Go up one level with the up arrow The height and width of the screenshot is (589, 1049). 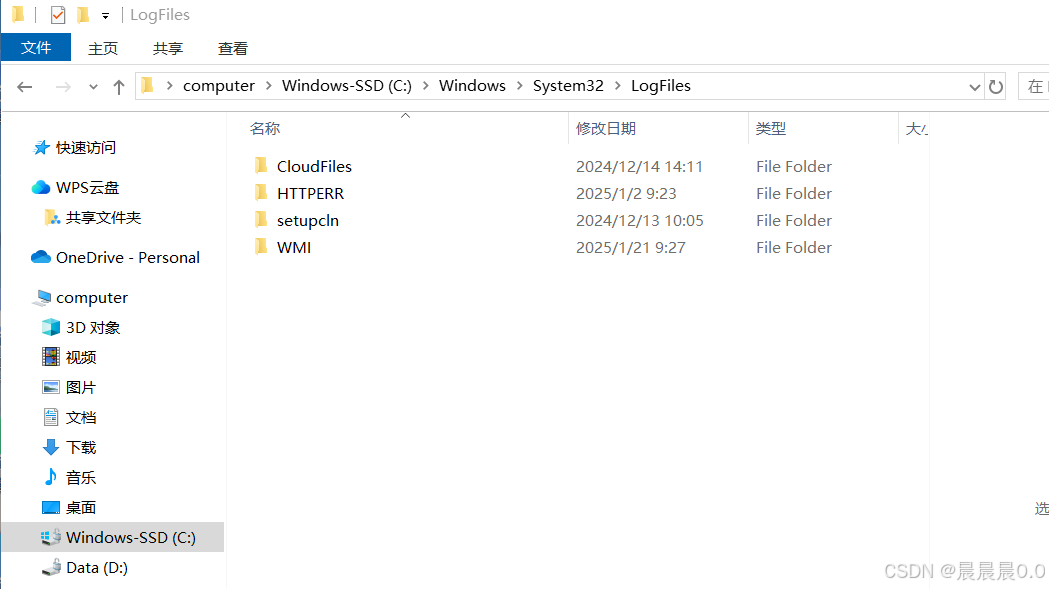(119, 87)
